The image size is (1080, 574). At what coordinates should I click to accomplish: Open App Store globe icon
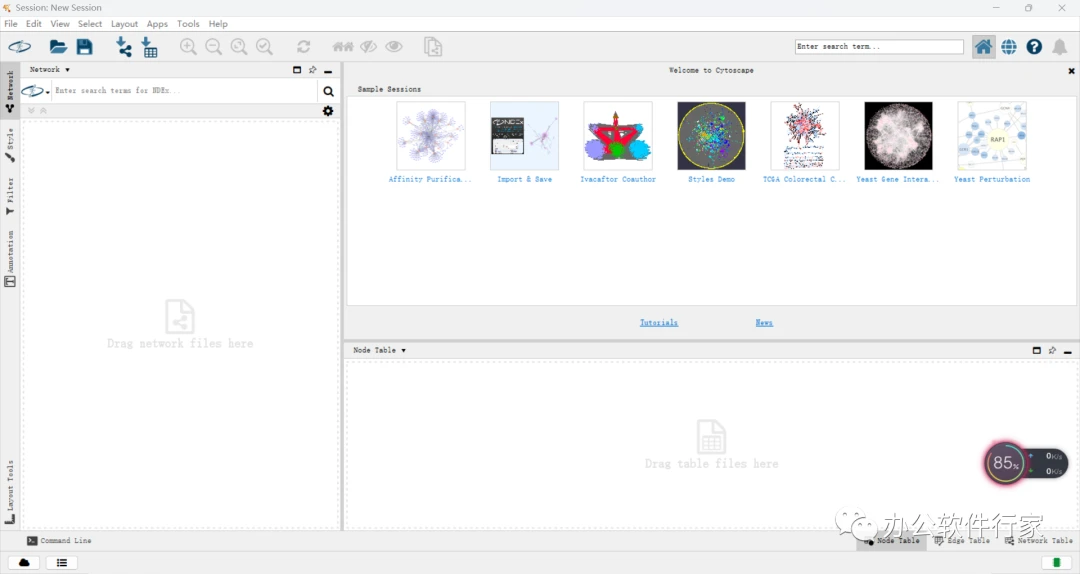[1009, 47]
